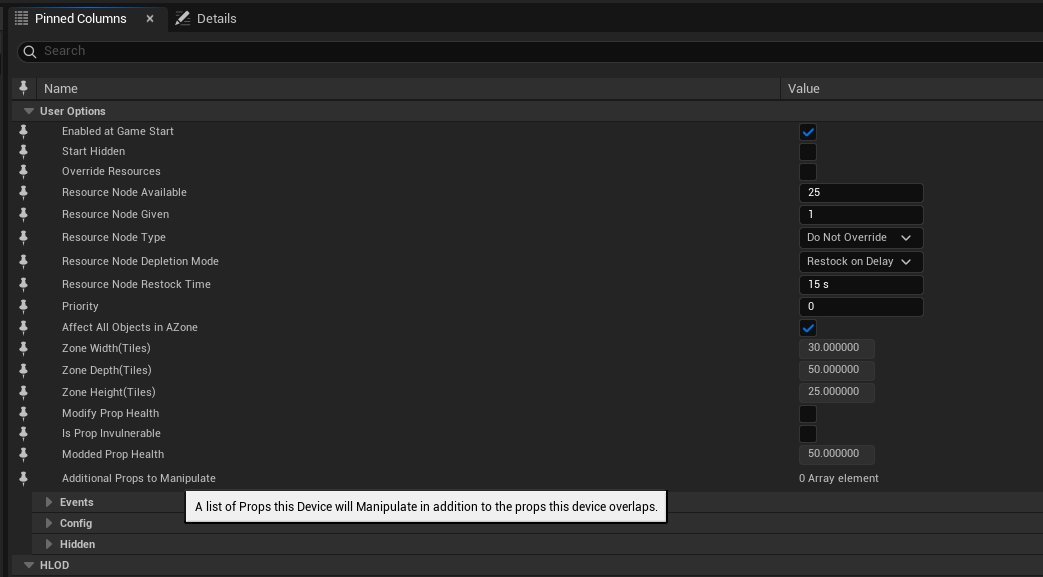1043x577 pixels.
Task: Enable the Override Resources checkbox
Action: pyautogui.click(x=808, y=172)
